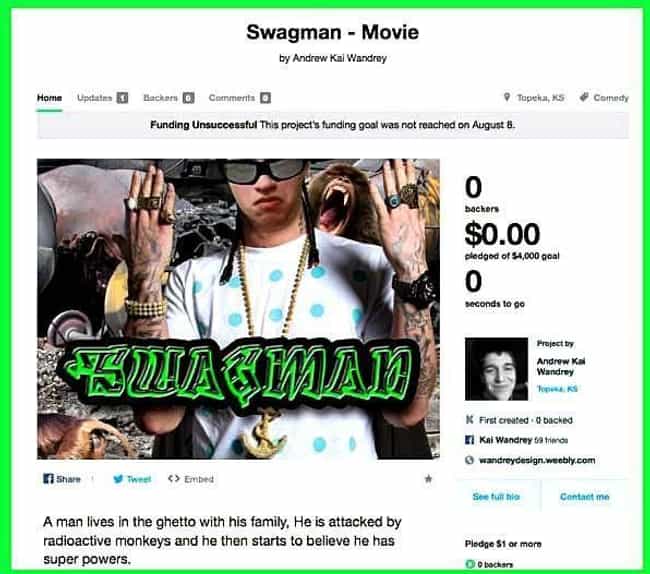Image resolution: width=650 pixels, height=574 pixels.
Task: Click the location pin icon near Topeka
Action: (x=507, y=97)
